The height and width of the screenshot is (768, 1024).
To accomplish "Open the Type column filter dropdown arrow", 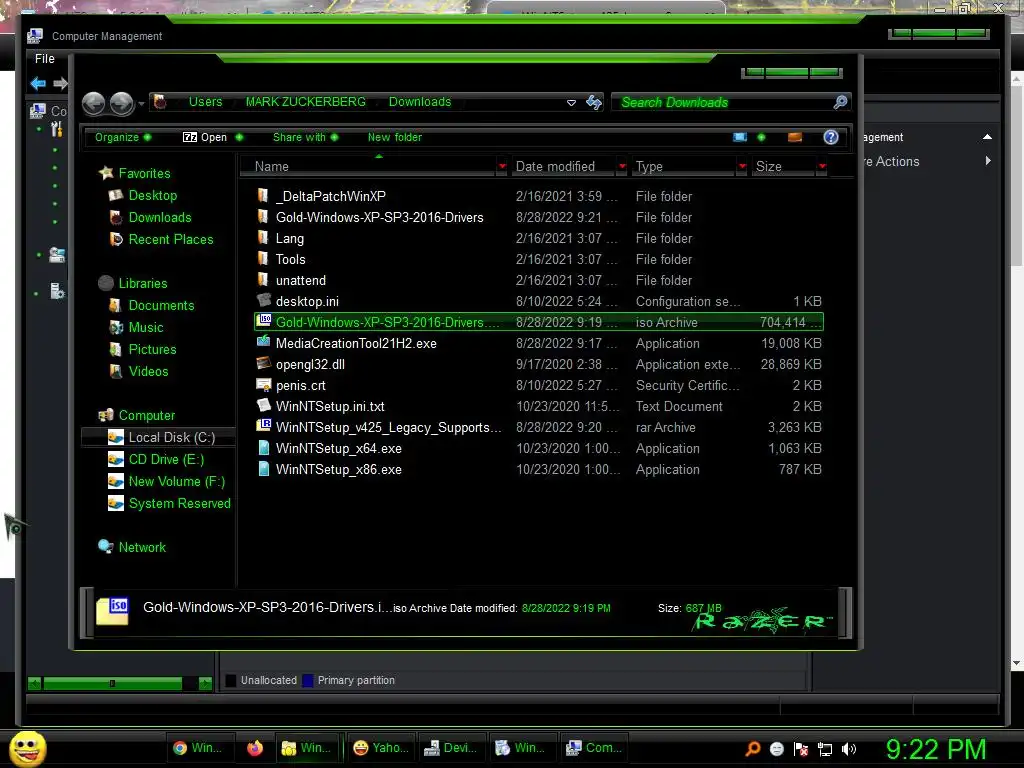I will point(742,167).
